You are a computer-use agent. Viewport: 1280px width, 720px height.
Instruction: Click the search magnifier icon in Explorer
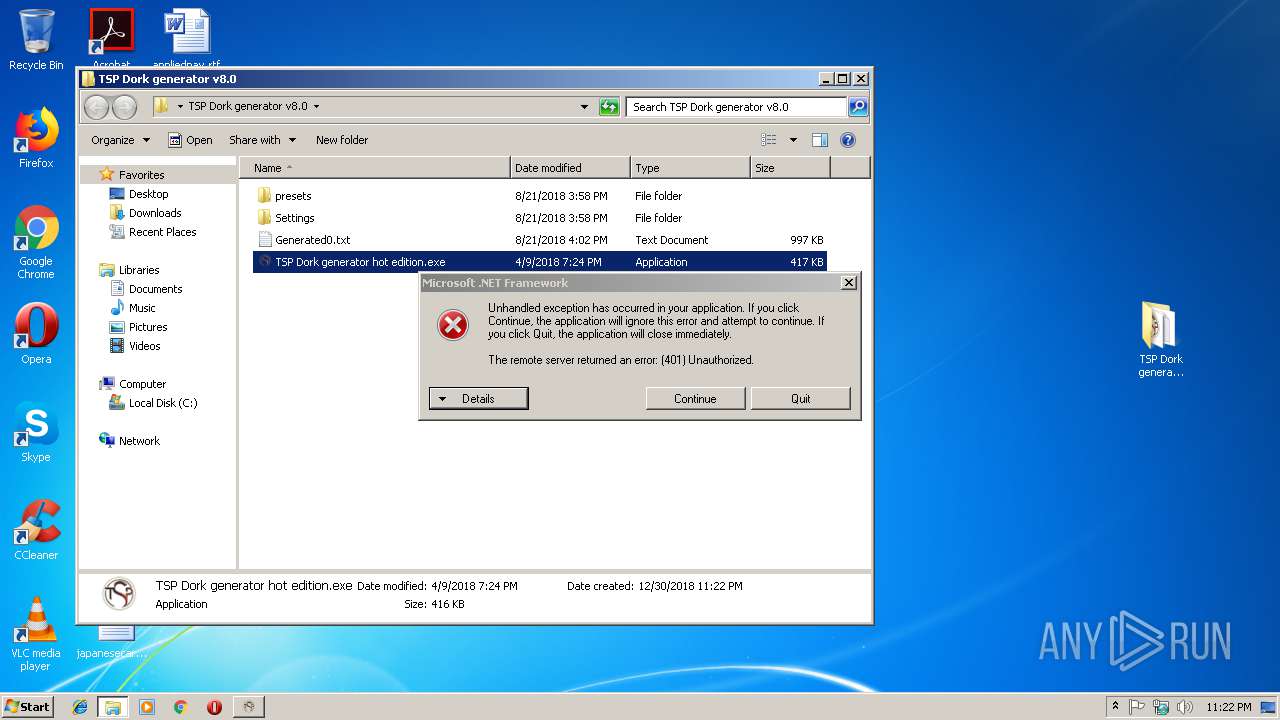858,107
